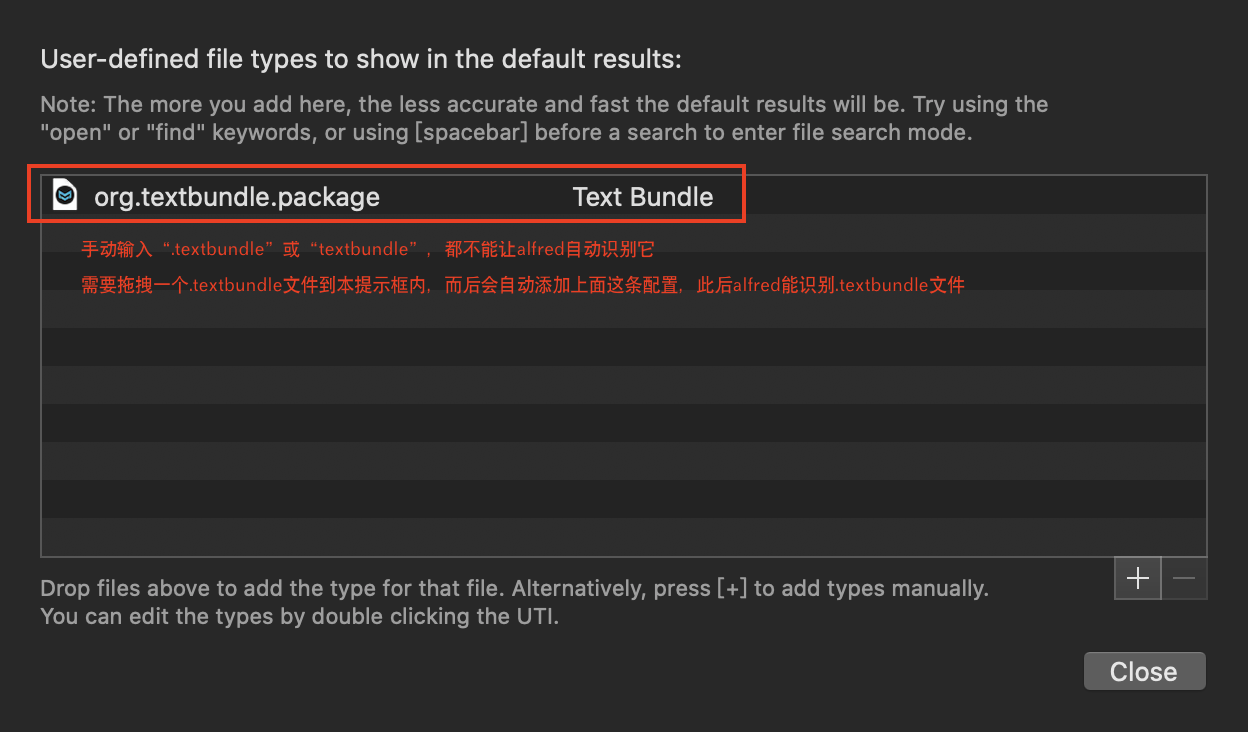Click "alfred" in the first red annotation line
Viewport: 1248px width, 732px height.
coord(541,249)
